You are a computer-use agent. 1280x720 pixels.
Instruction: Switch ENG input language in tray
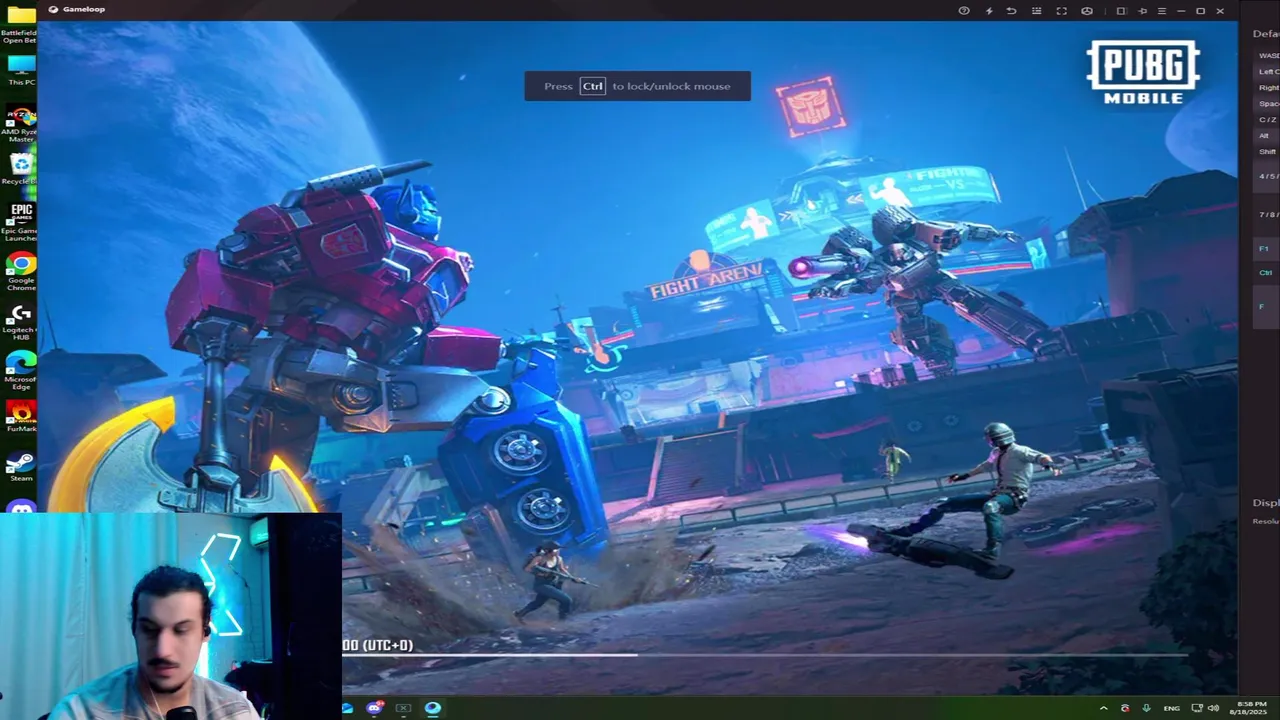click(x=1171, y=708)
